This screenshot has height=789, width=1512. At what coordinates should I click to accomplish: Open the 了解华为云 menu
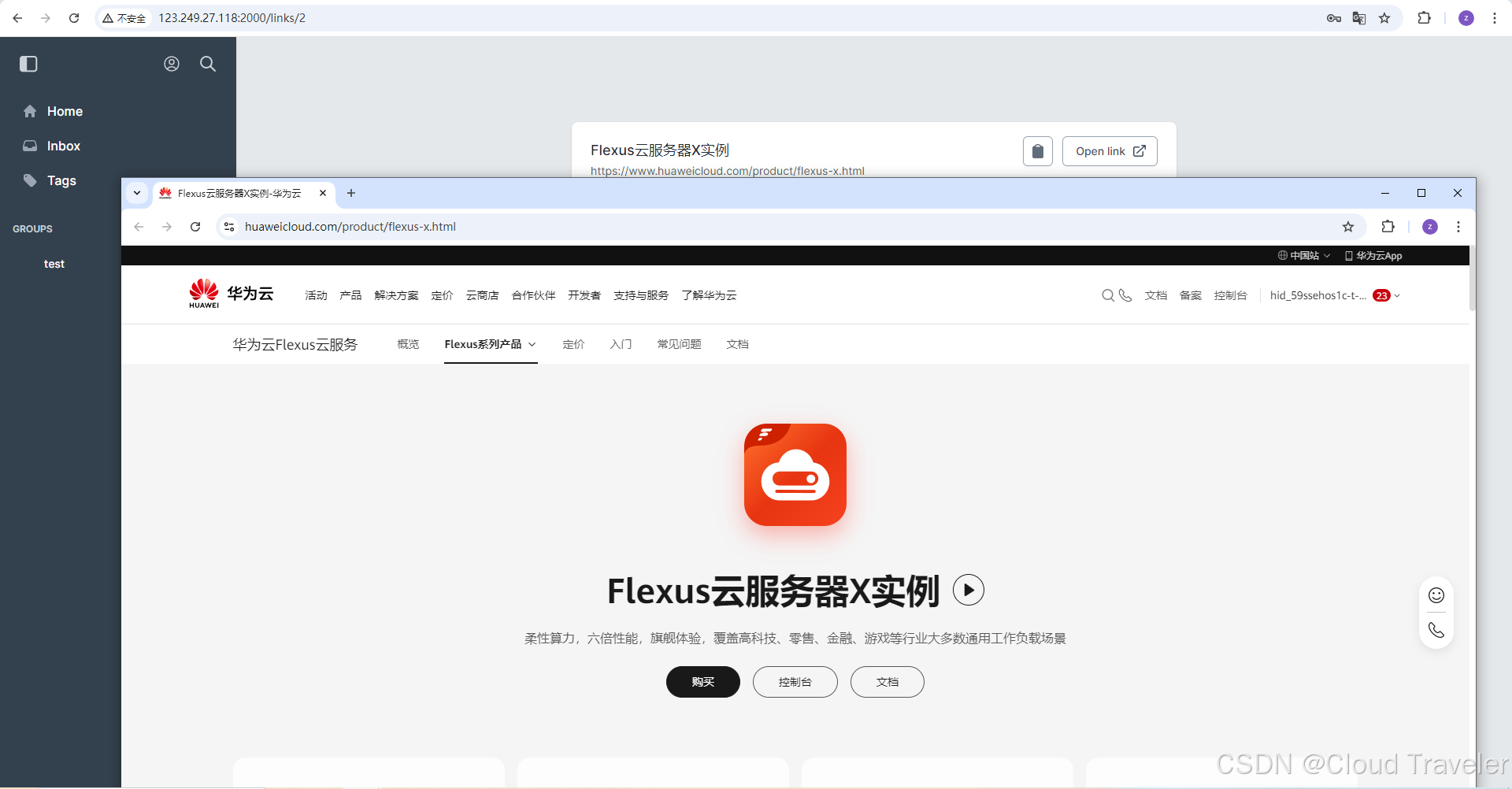709,295
